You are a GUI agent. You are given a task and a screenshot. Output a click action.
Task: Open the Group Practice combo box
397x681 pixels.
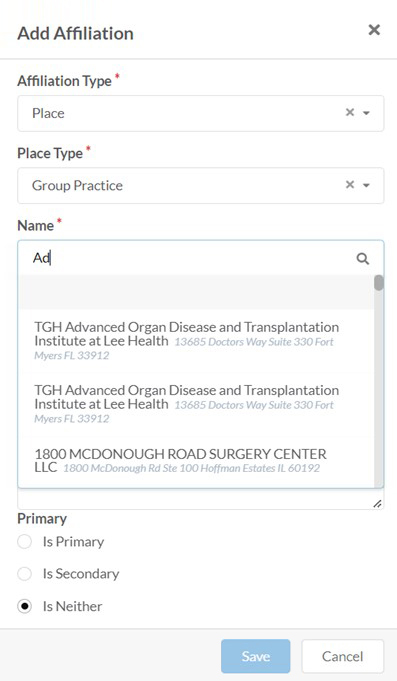point(201,185)
